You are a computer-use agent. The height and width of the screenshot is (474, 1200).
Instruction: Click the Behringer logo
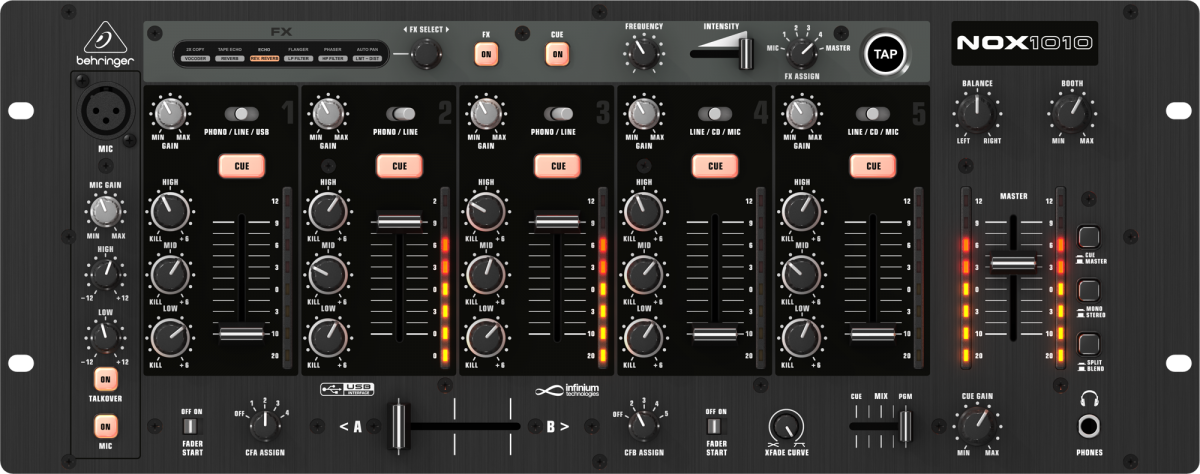point(104,50)
